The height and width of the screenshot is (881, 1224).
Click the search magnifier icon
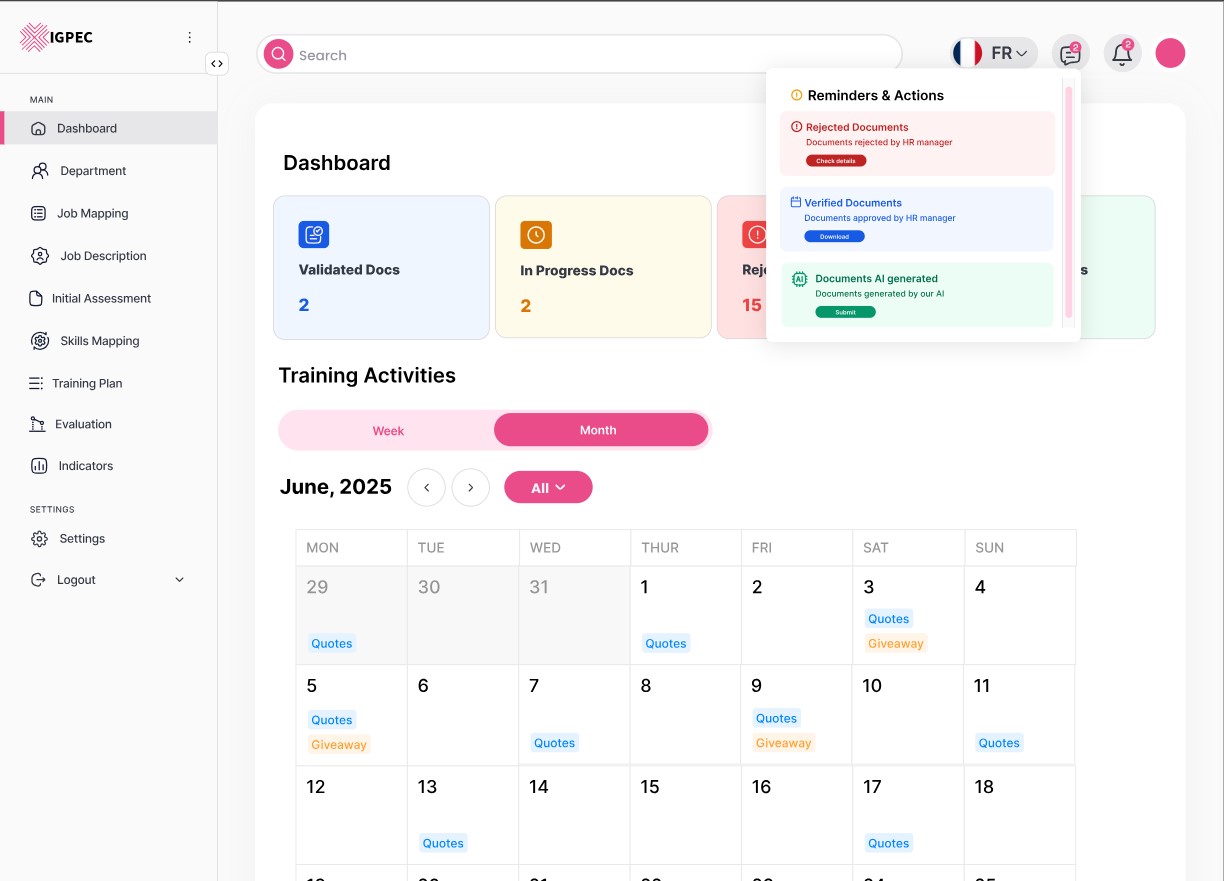278,55
